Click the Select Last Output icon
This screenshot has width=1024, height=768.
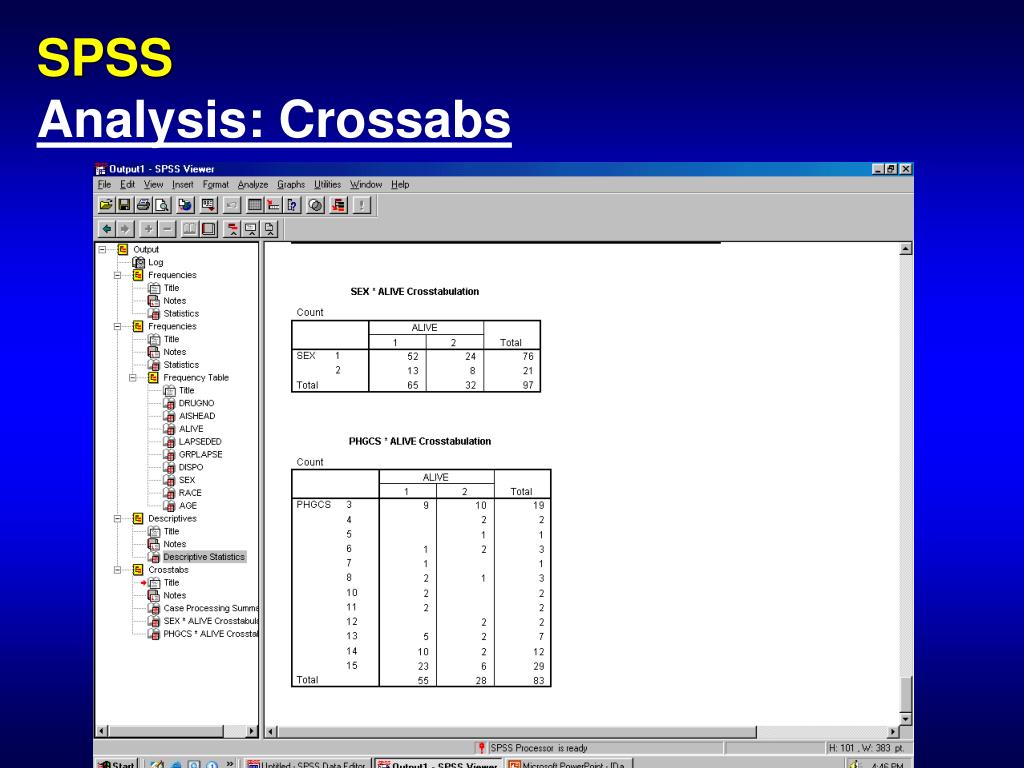point(338,205)
